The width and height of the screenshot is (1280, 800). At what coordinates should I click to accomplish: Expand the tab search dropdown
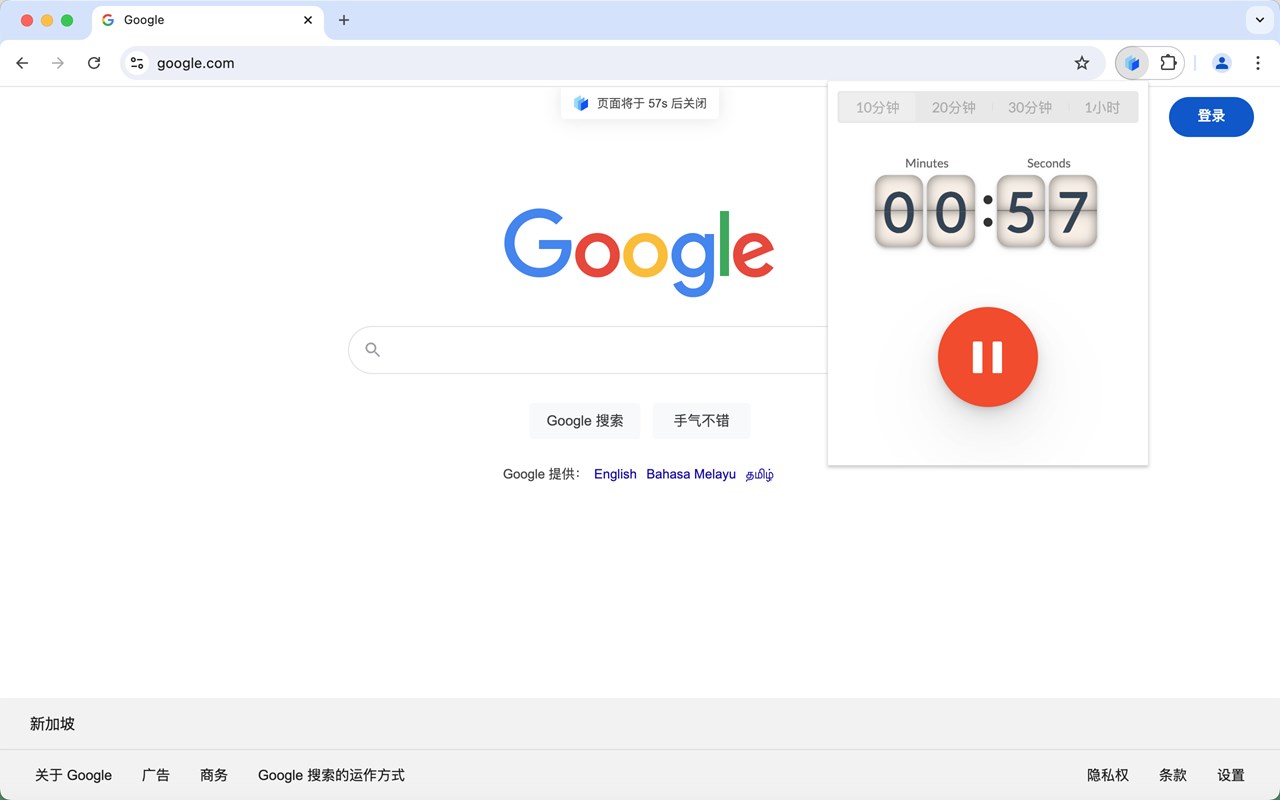1260,20
